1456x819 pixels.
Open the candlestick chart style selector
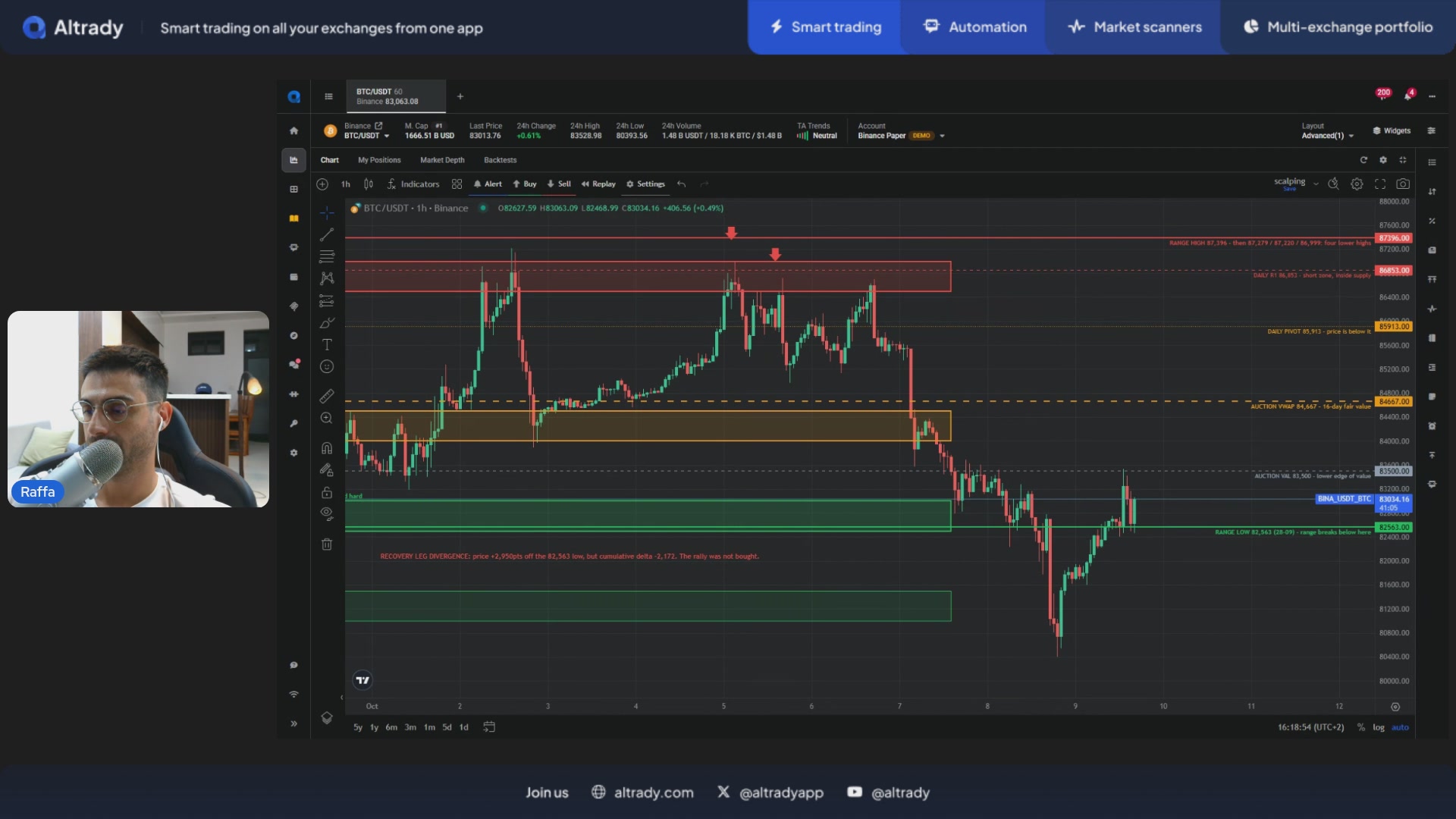tap(369, 184)
